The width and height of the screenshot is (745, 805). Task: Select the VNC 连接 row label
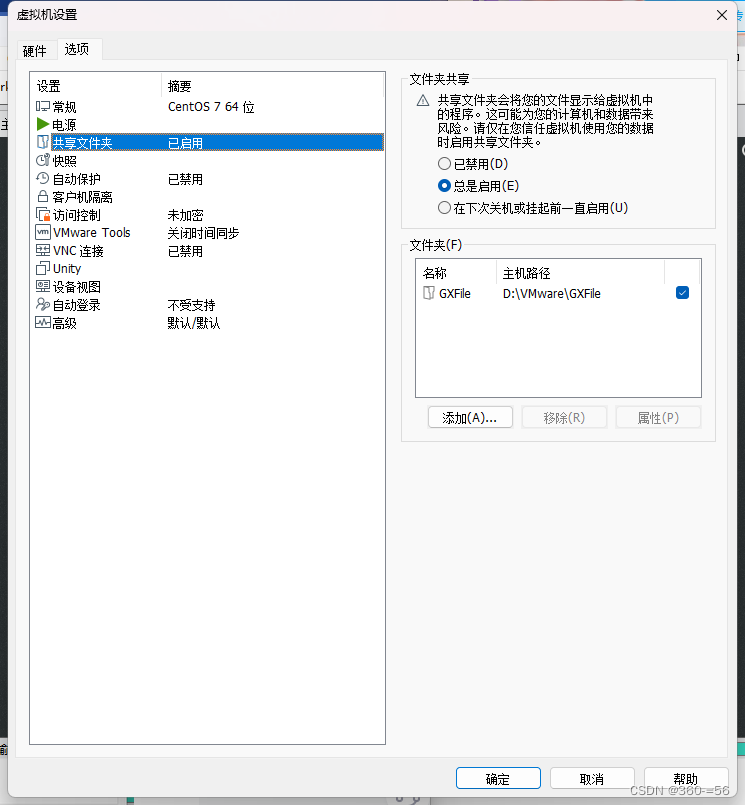78,251
